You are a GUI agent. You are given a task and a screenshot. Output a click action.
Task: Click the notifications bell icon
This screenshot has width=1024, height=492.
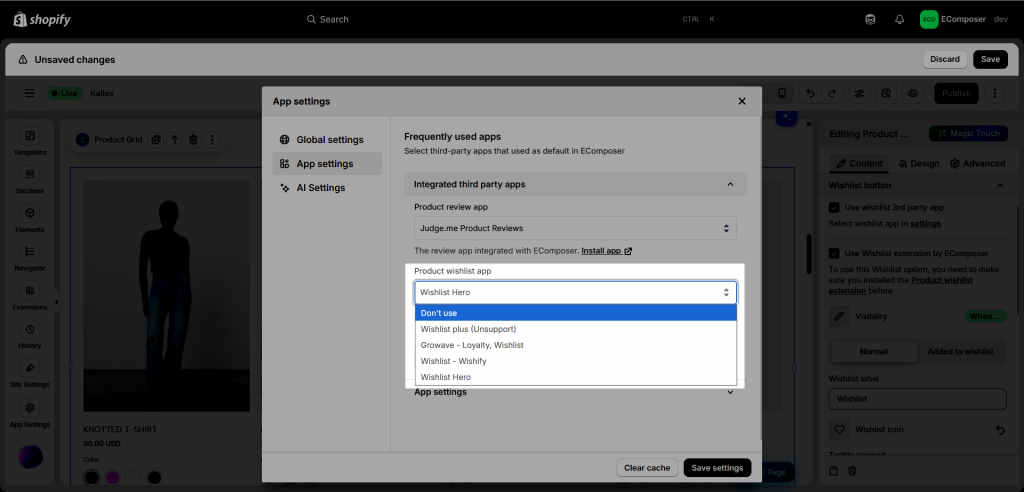pyautogui.click(x=900, y=20)
